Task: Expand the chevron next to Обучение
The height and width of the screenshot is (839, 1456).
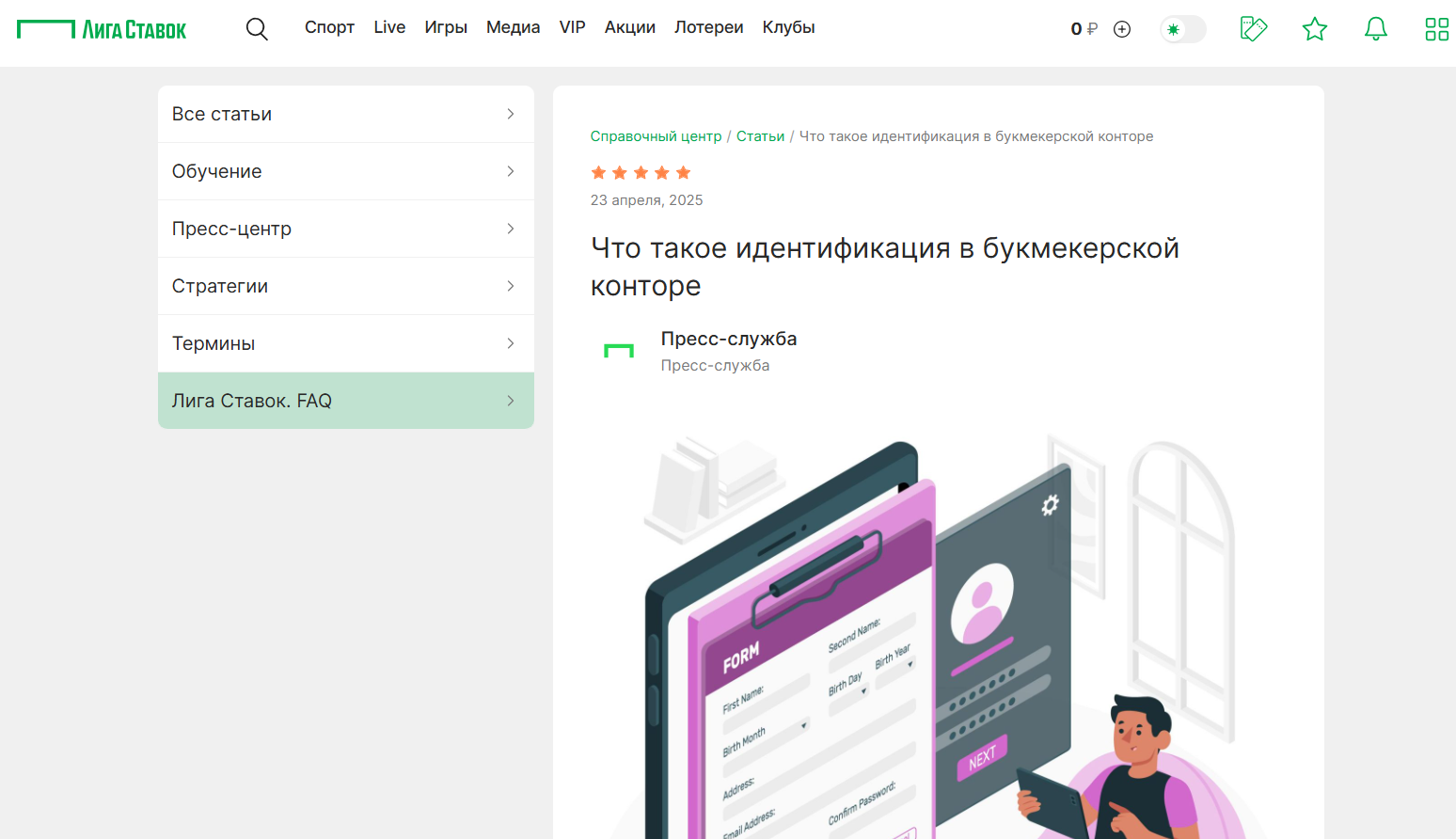Action: pyautogui.click(x=511, y=171)
